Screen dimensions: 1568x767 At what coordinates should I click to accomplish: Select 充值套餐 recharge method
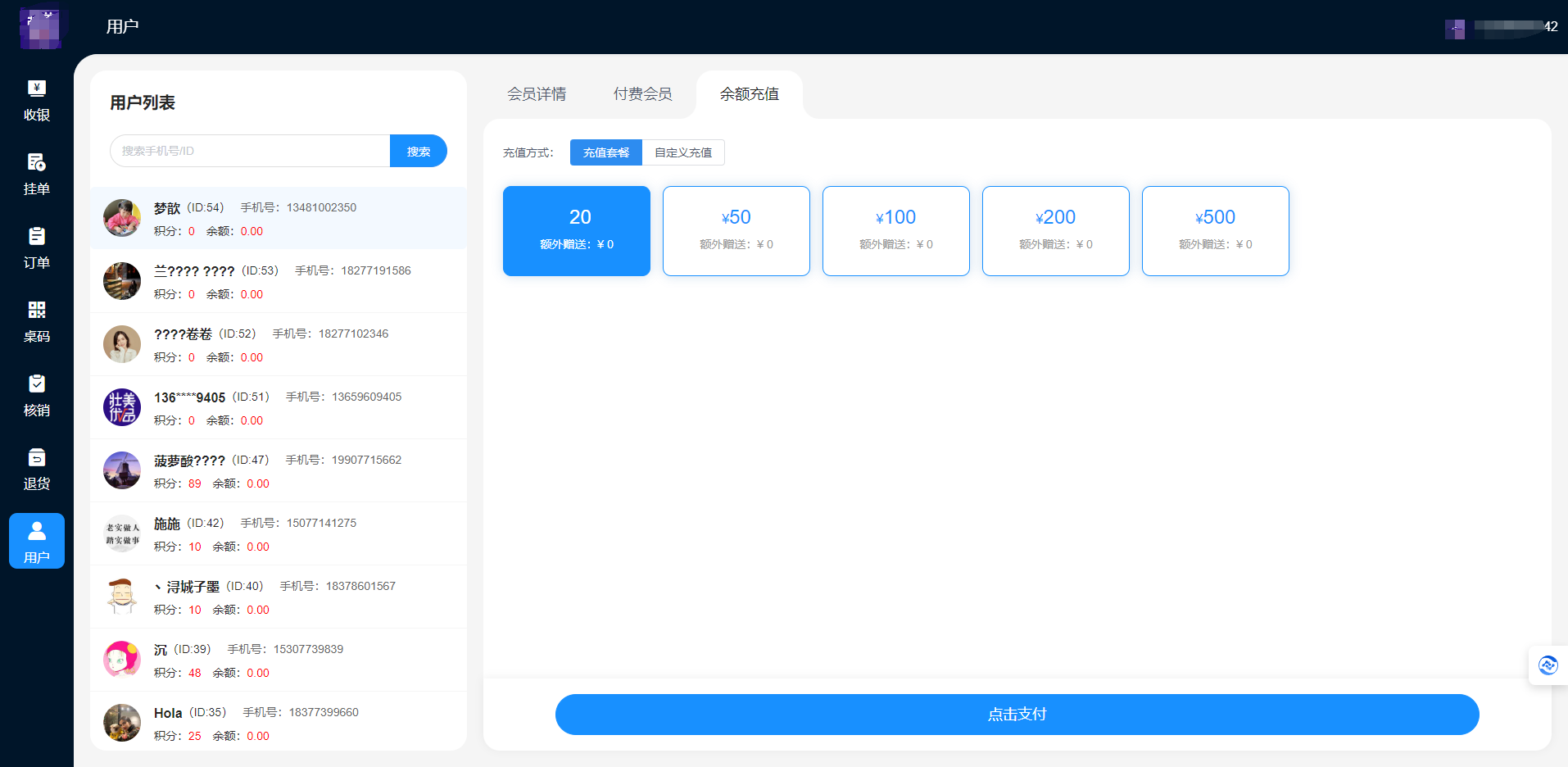tap(606, 152)
